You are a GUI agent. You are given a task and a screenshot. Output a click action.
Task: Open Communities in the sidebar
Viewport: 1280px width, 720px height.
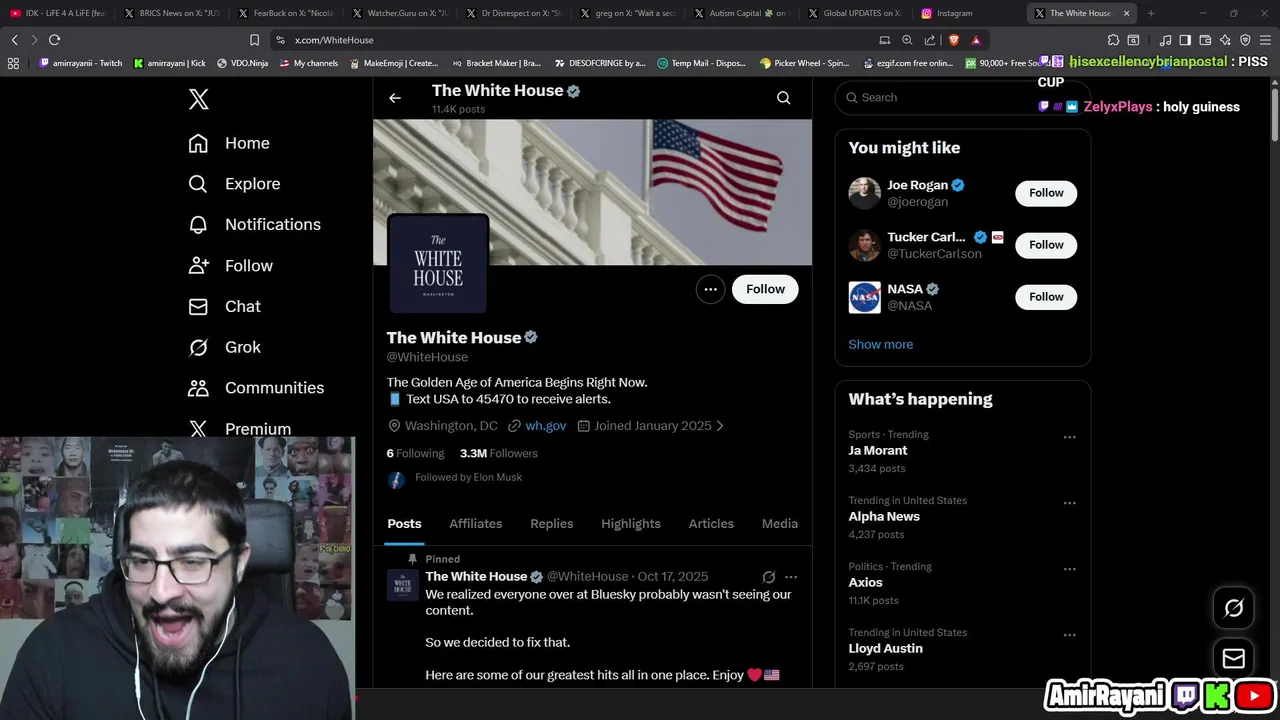tap(256, 388)
